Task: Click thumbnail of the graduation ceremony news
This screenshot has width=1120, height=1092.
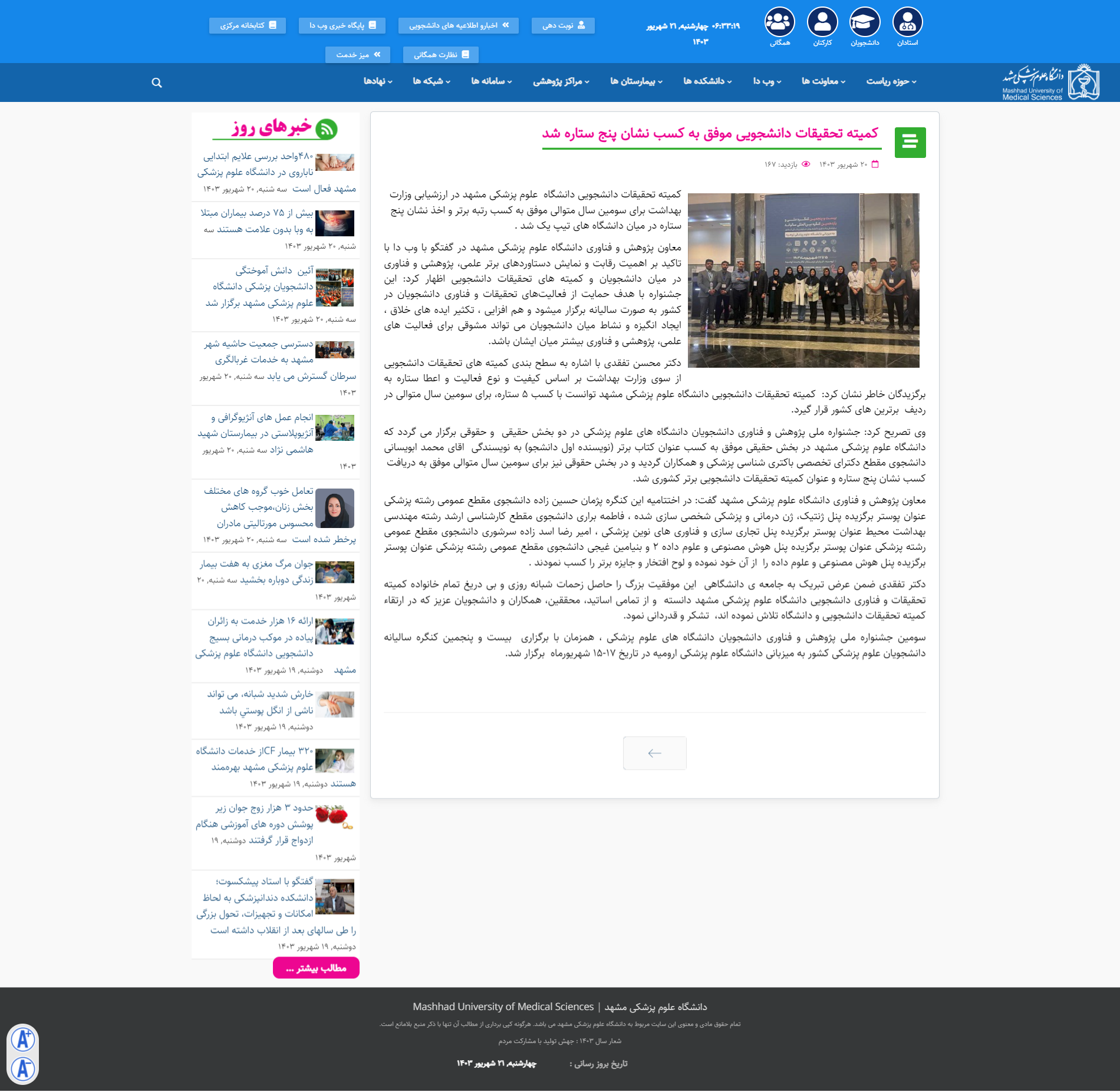Action: click(335, 287)
